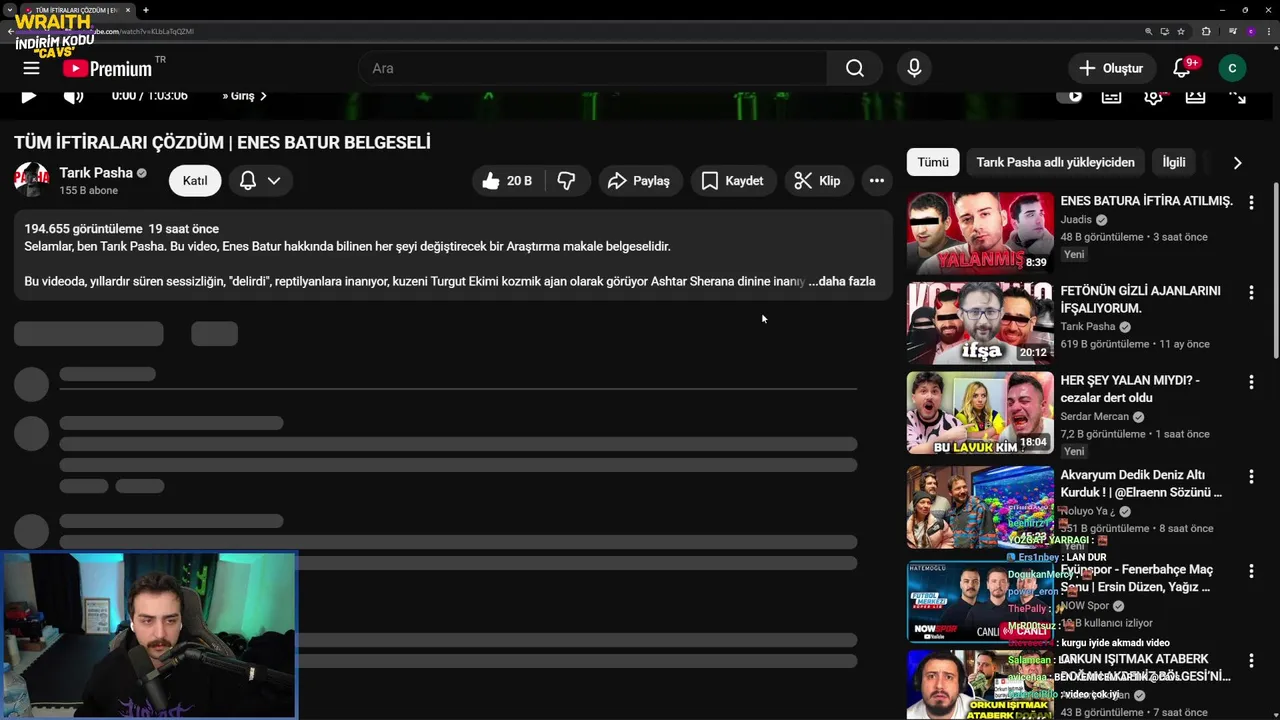Open the install app icon in the address bar

pyautogui.click(x=1165, y=31)
